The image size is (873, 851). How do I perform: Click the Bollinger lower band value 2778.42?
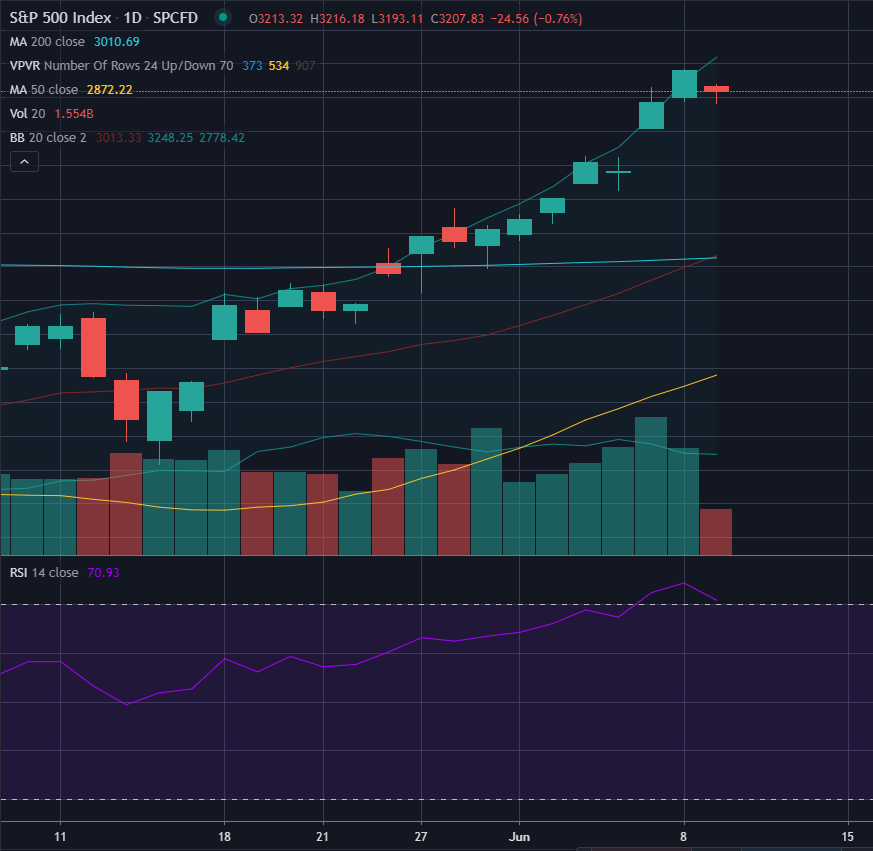pos(222,138)
